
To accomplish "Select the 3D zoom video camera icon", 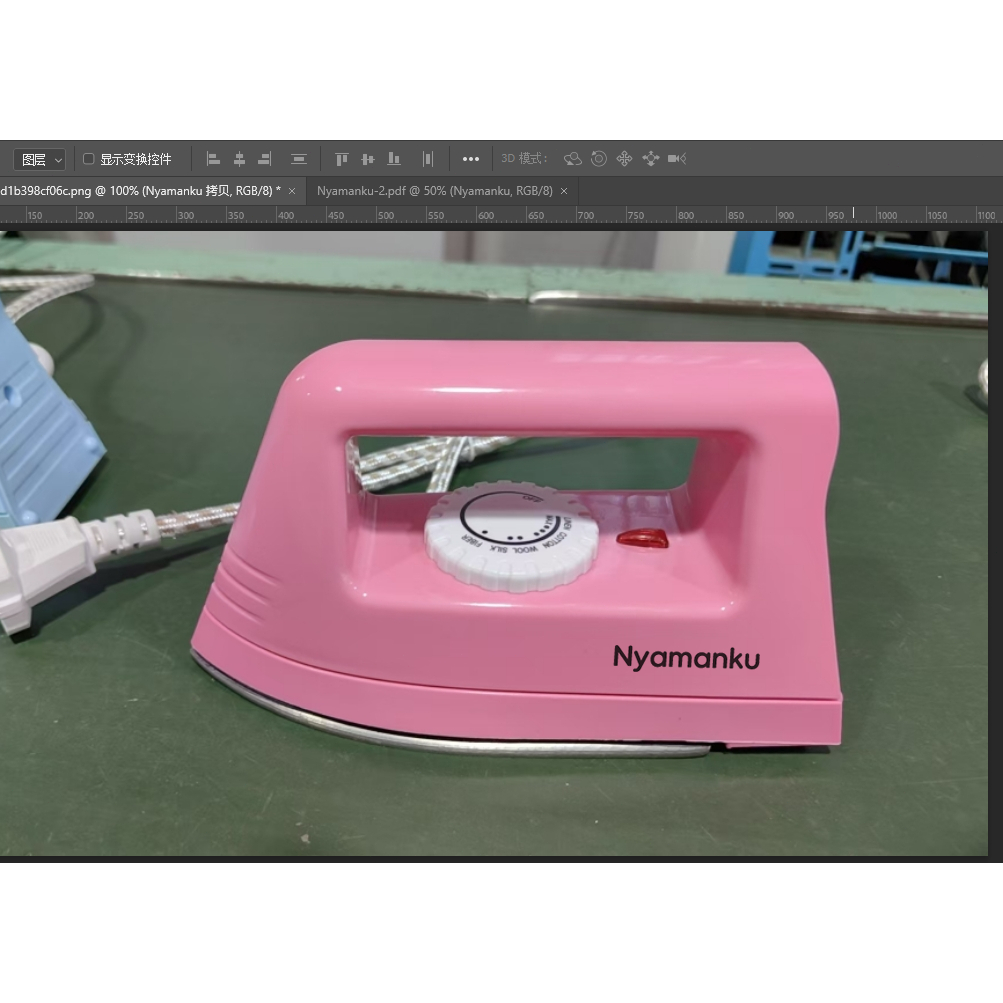I will pyautogui.click(x=677, y=159).
